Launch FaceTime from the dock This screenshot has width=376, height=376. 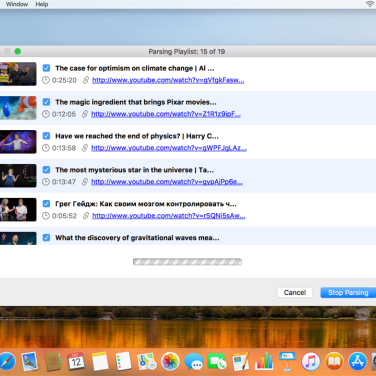tap(217, 362)
